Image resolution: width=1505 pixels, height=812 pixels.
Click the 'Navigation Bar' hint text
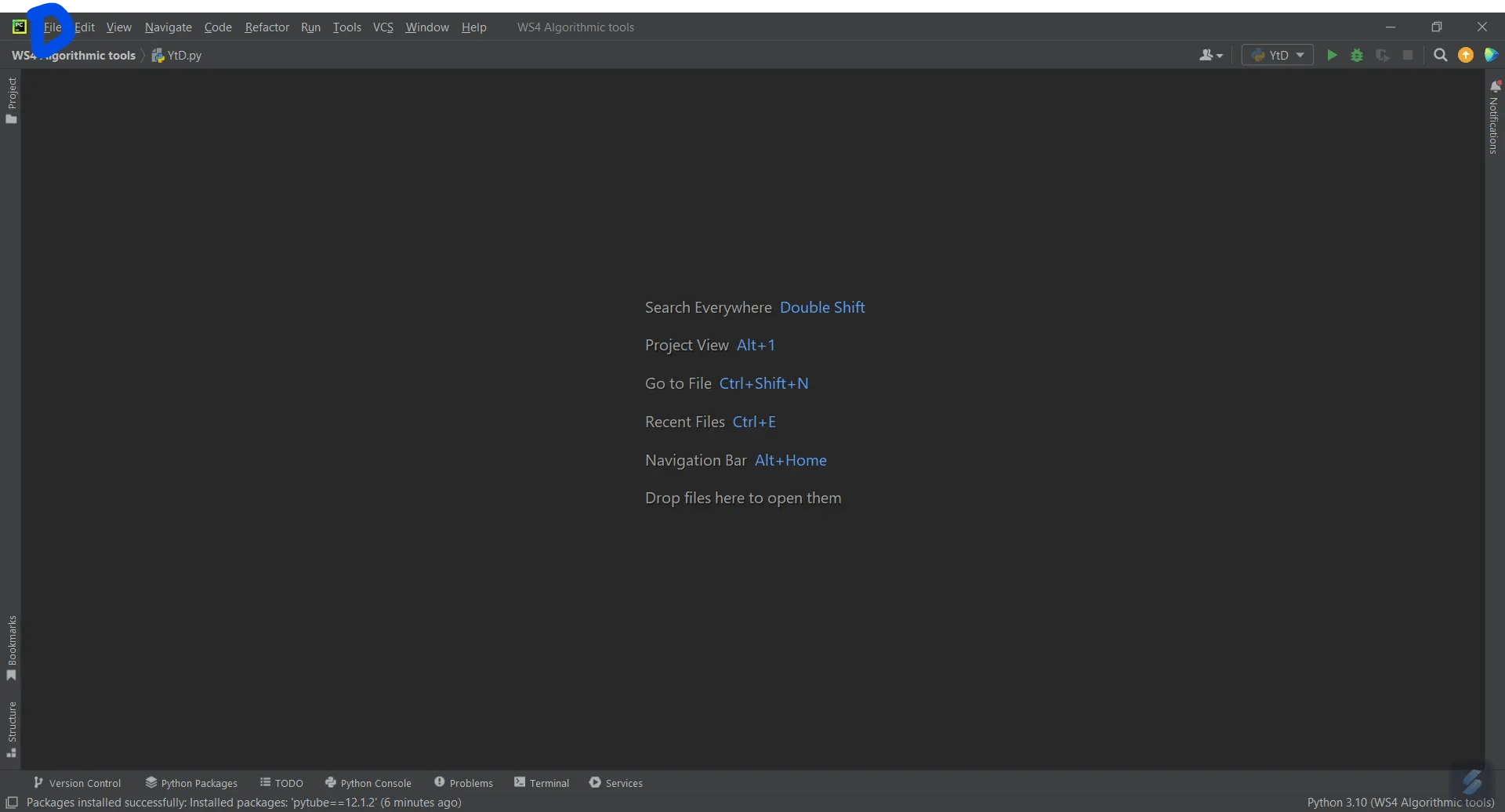(696, 460)
